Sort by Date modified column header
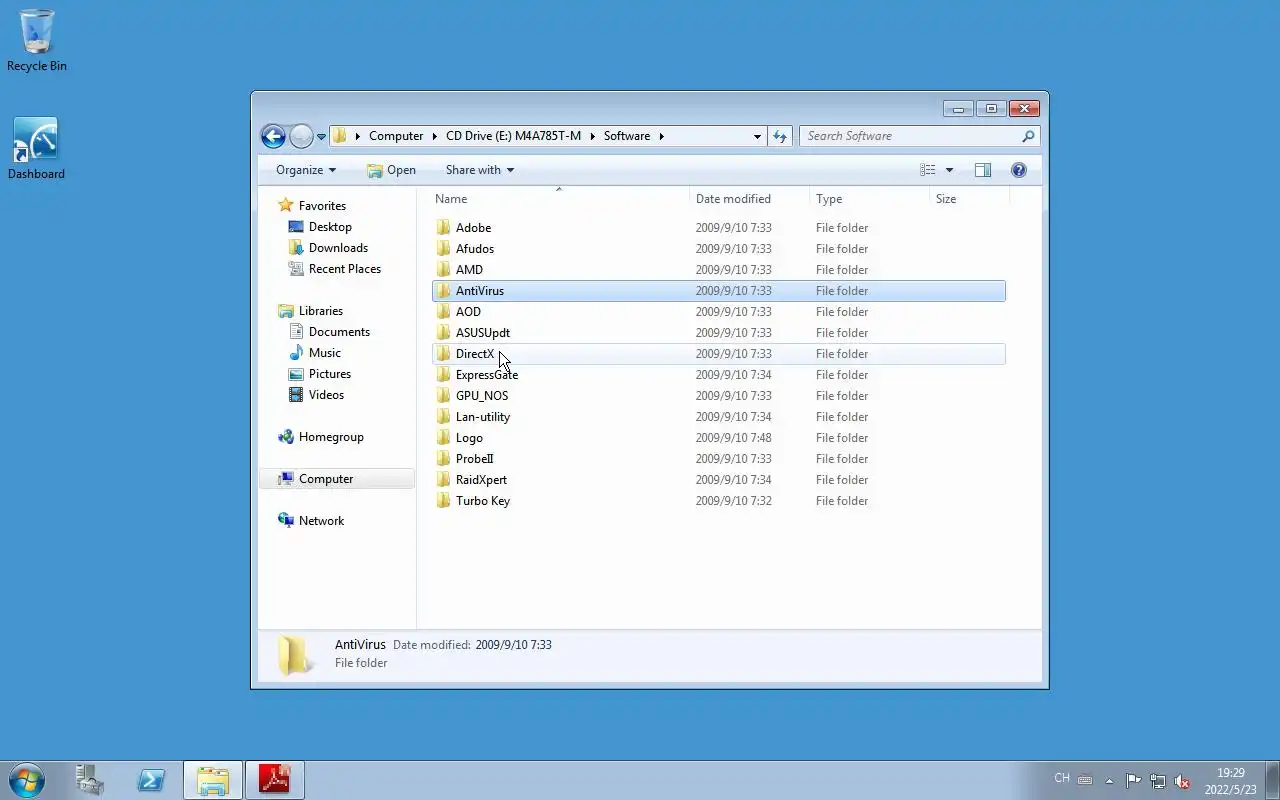The width and height of the screenshot is (1280, 800). pyautogui.click(x=749, y=199)
